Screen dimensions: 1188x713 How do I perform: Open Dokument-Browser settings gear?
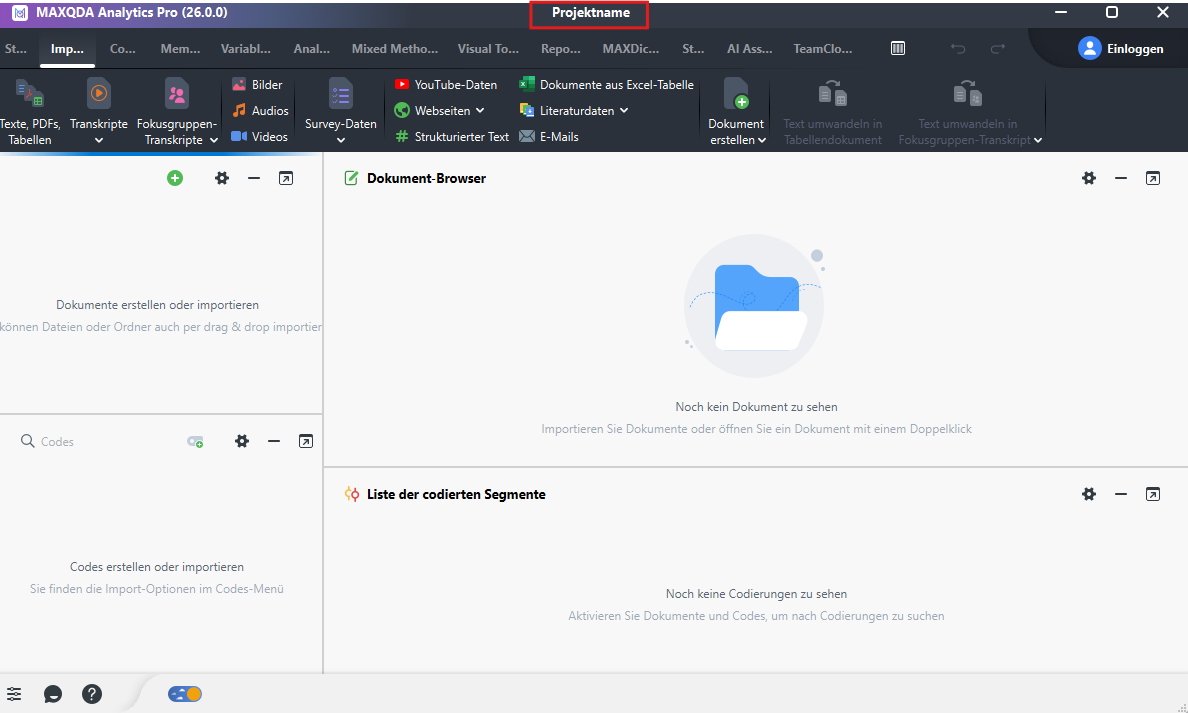pos(1089,178)
